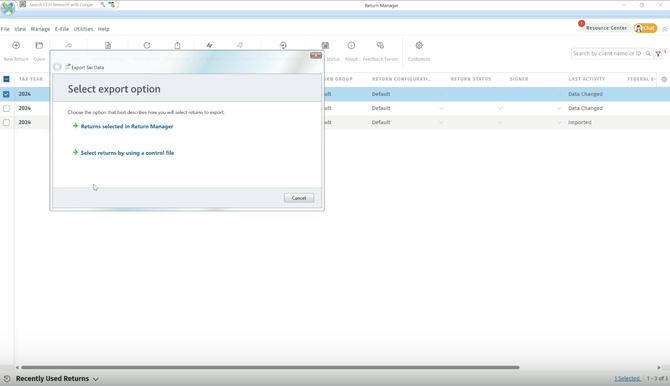The width and height of the screenshot is (670, 386).
Task: Sort by the Tax Year column header
Action: click(x=31, y=79)
